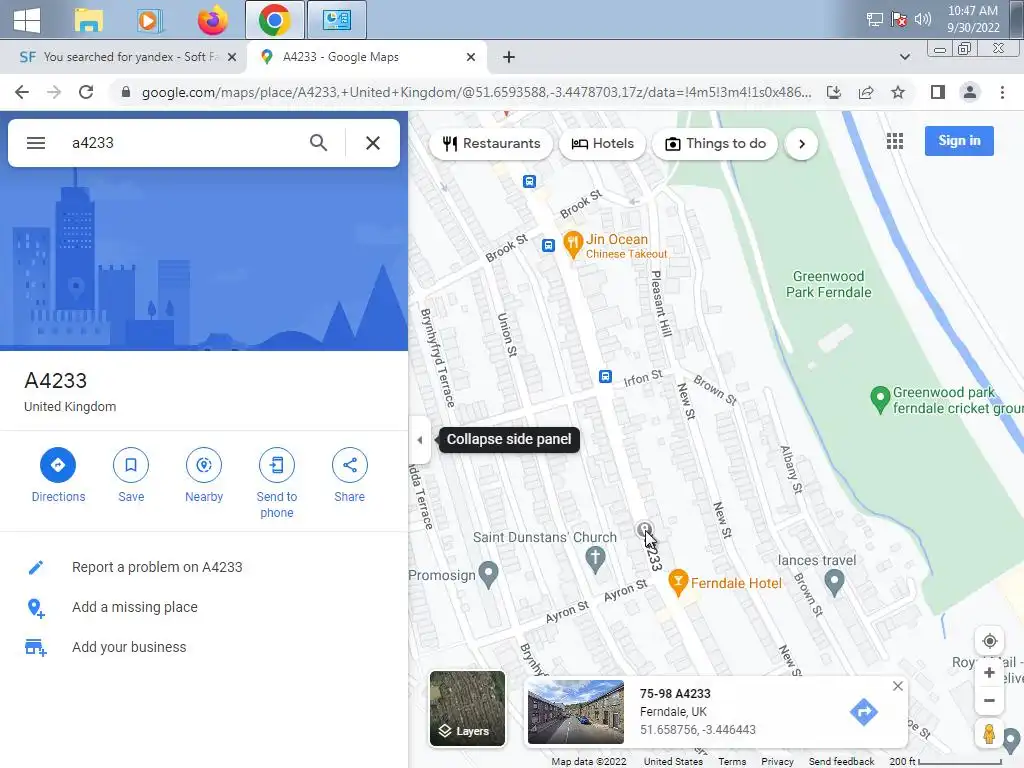Close the 75-98 A4233 location card
This screenshot has width=1024, height=768.
tap(898, 686)
